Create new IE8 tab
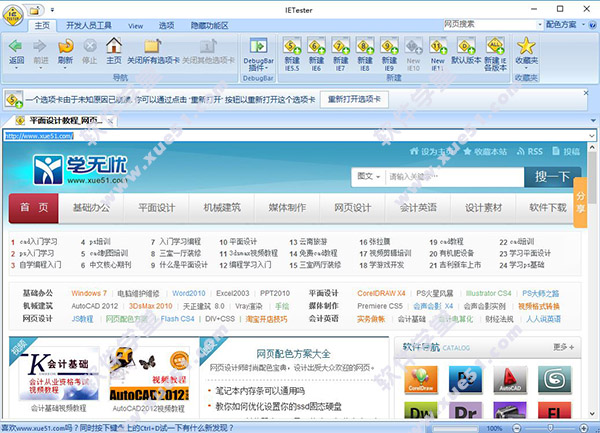This screenshot has width=600, height=433. (x=365, y=46)
